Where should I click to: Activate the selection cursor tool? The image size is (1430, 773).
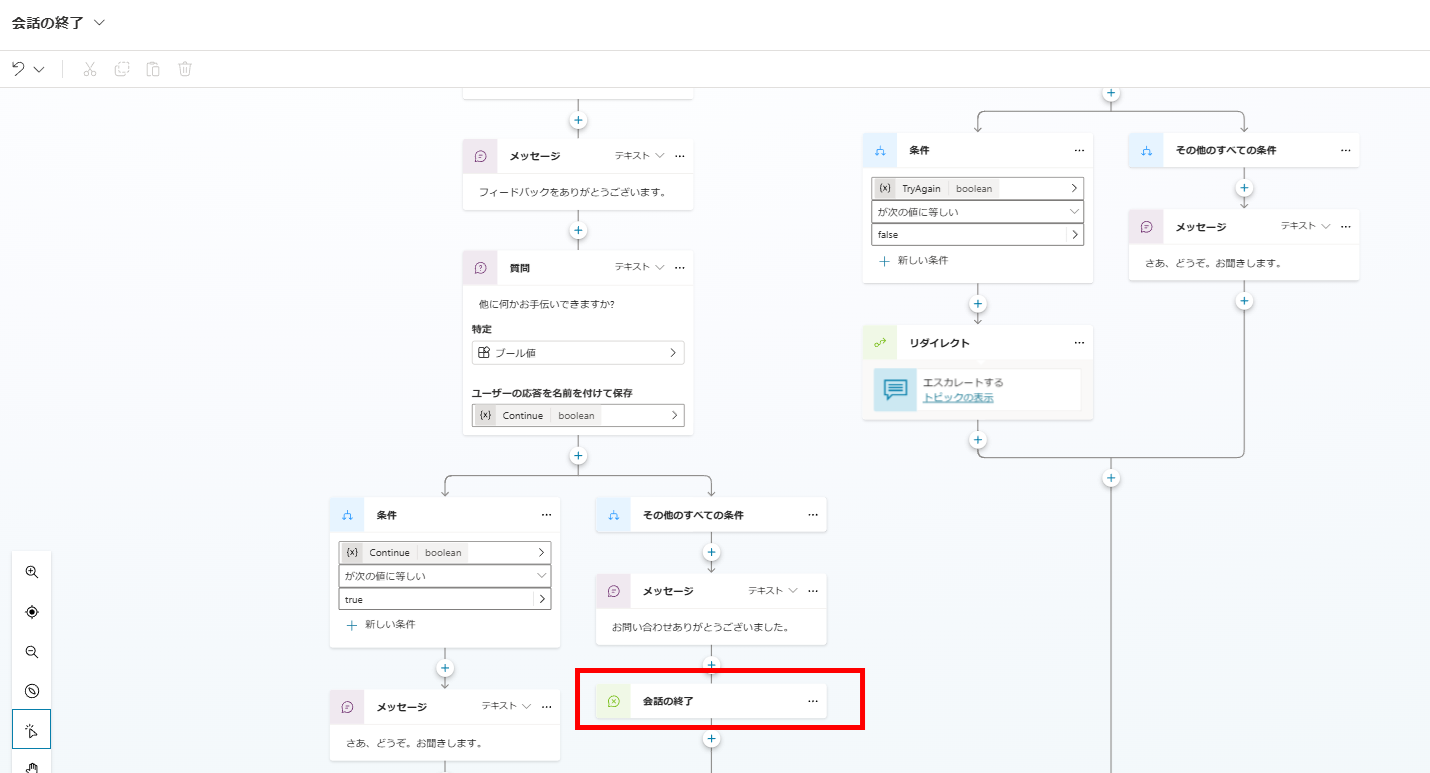click(31, 729)
